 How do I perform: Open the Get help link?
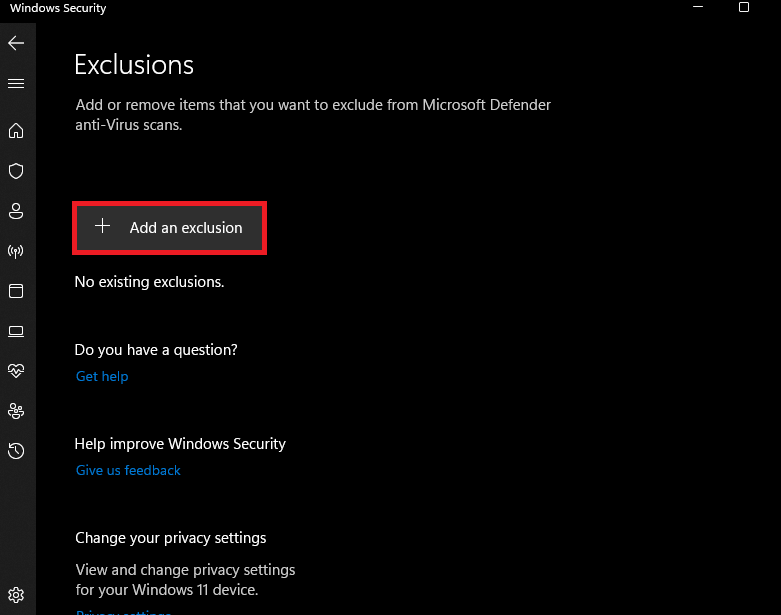click(x=102, y=377)
